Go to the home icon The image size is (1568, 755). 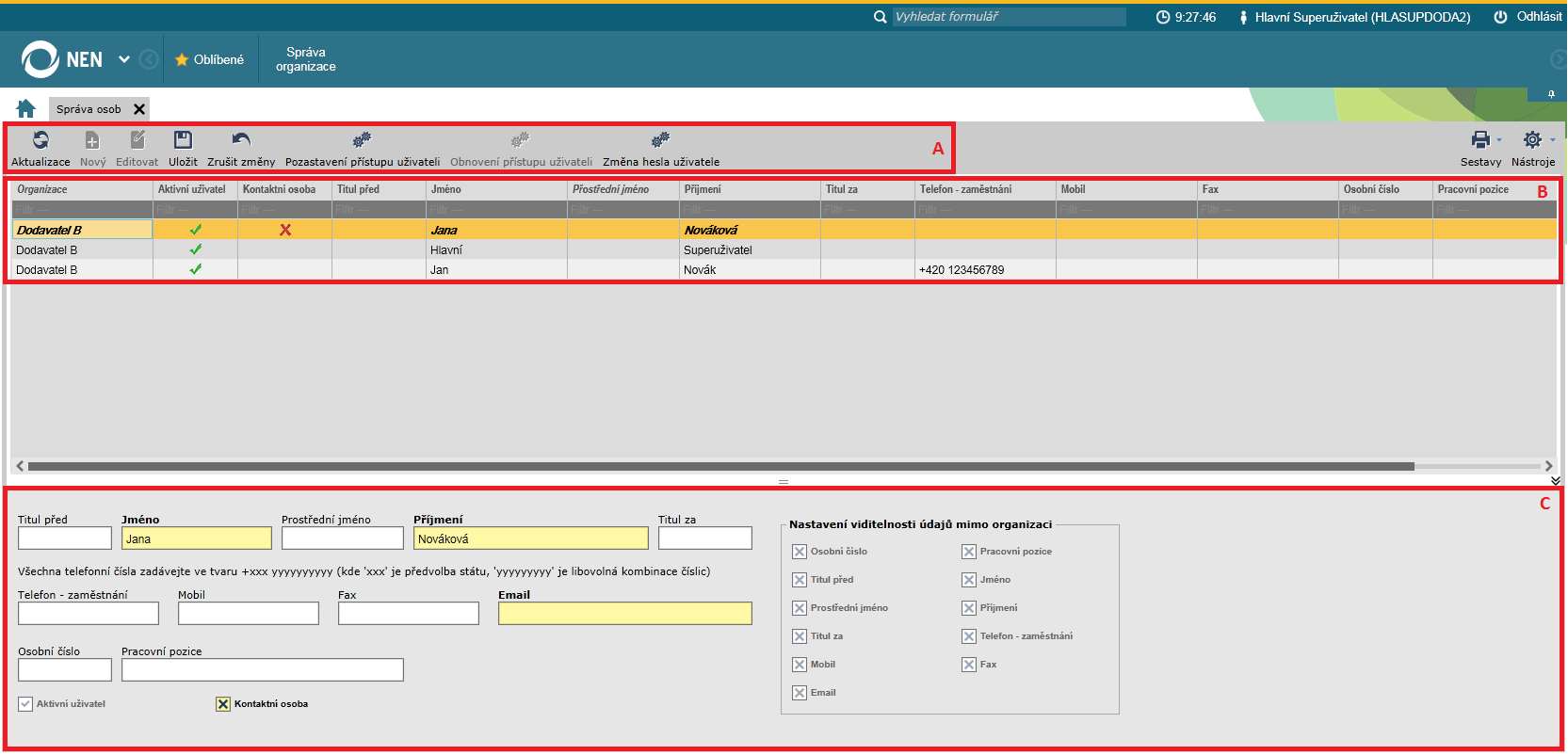(x=26, y=108)
